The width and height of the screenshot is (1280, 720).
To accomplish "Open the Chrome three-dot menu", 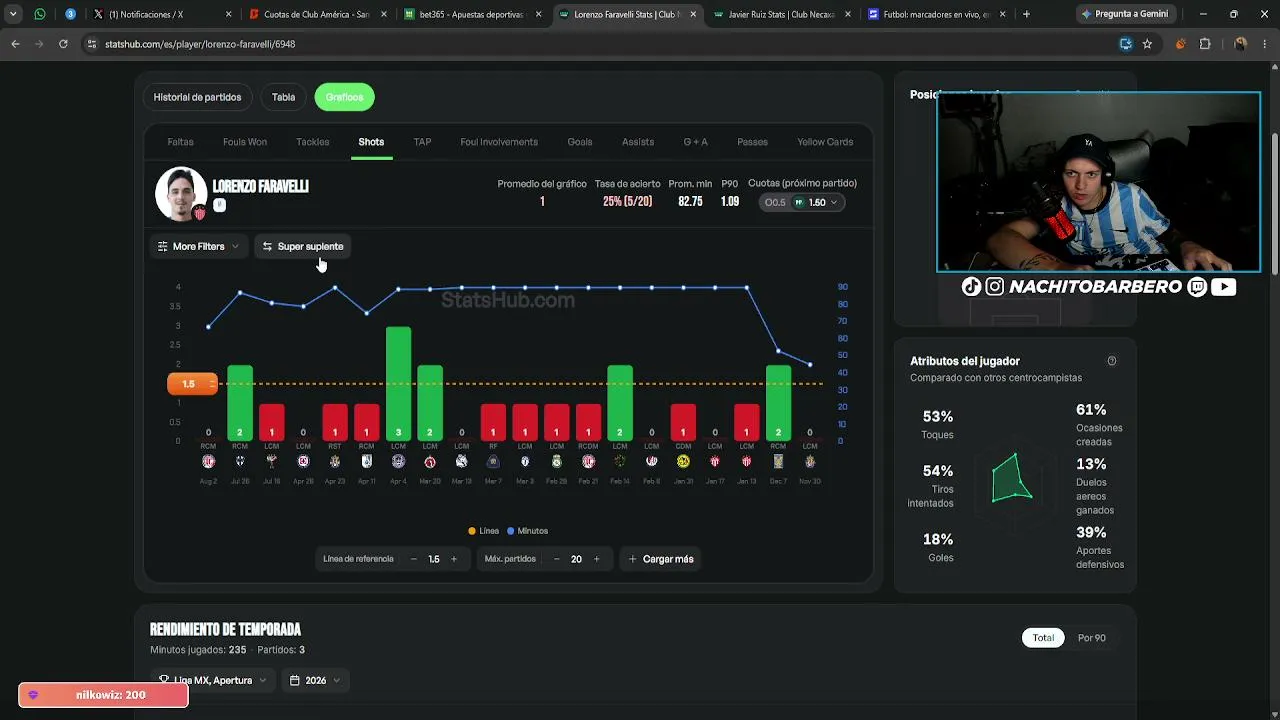I will pyautogui.click(x=1264, y=44).
